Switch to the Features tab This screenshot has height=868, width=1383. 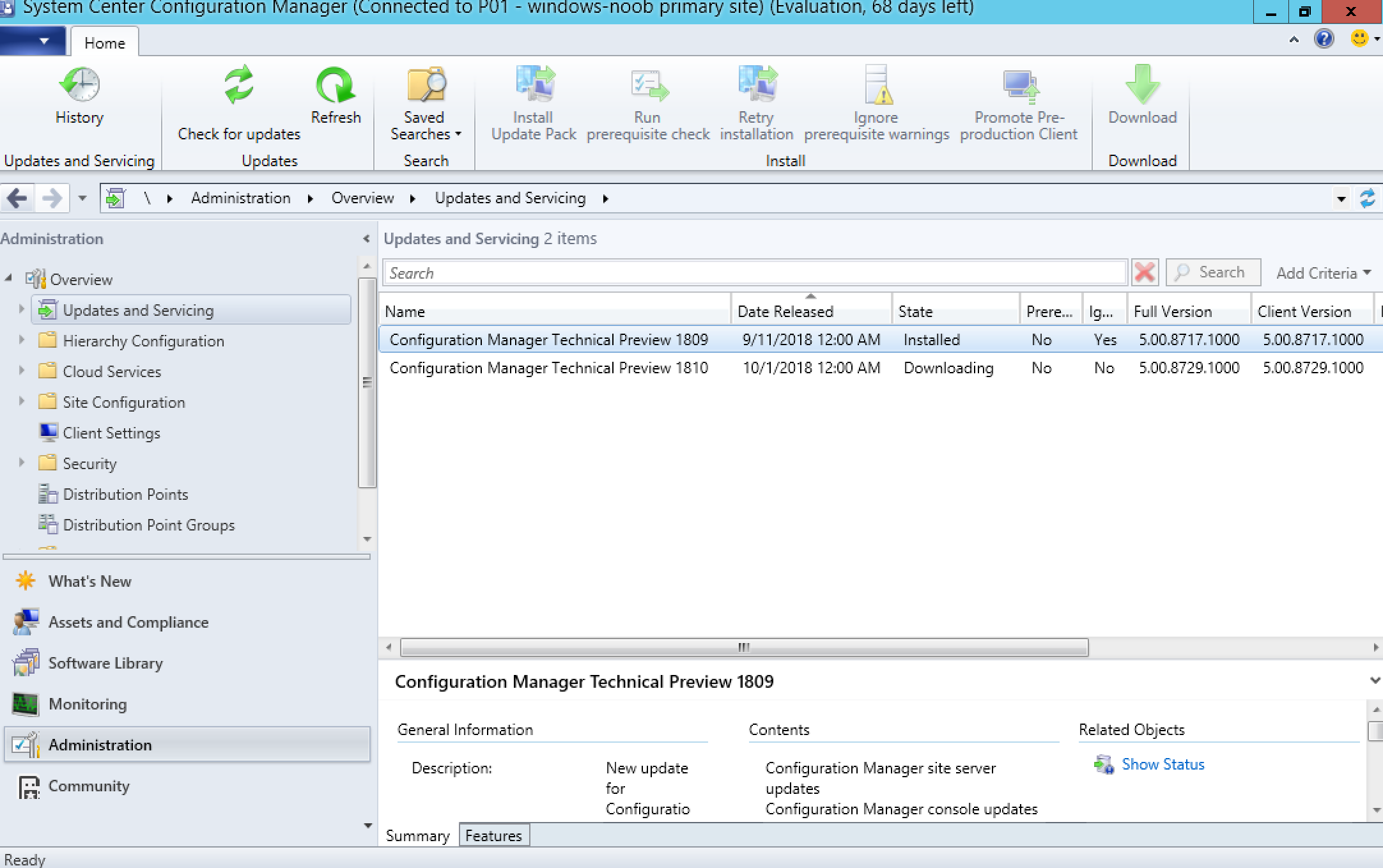[x=494, y=835]
